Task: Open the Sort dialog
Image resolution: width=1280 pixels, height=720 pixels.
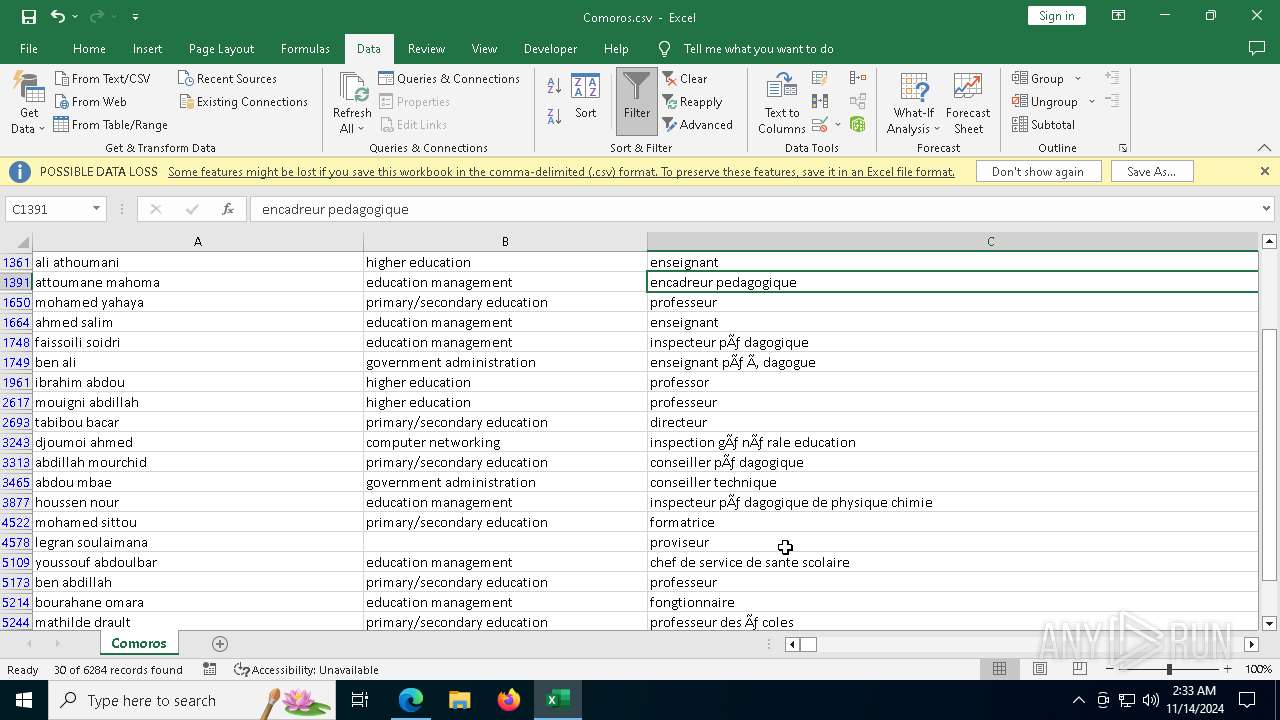Action: pos(585,96)
